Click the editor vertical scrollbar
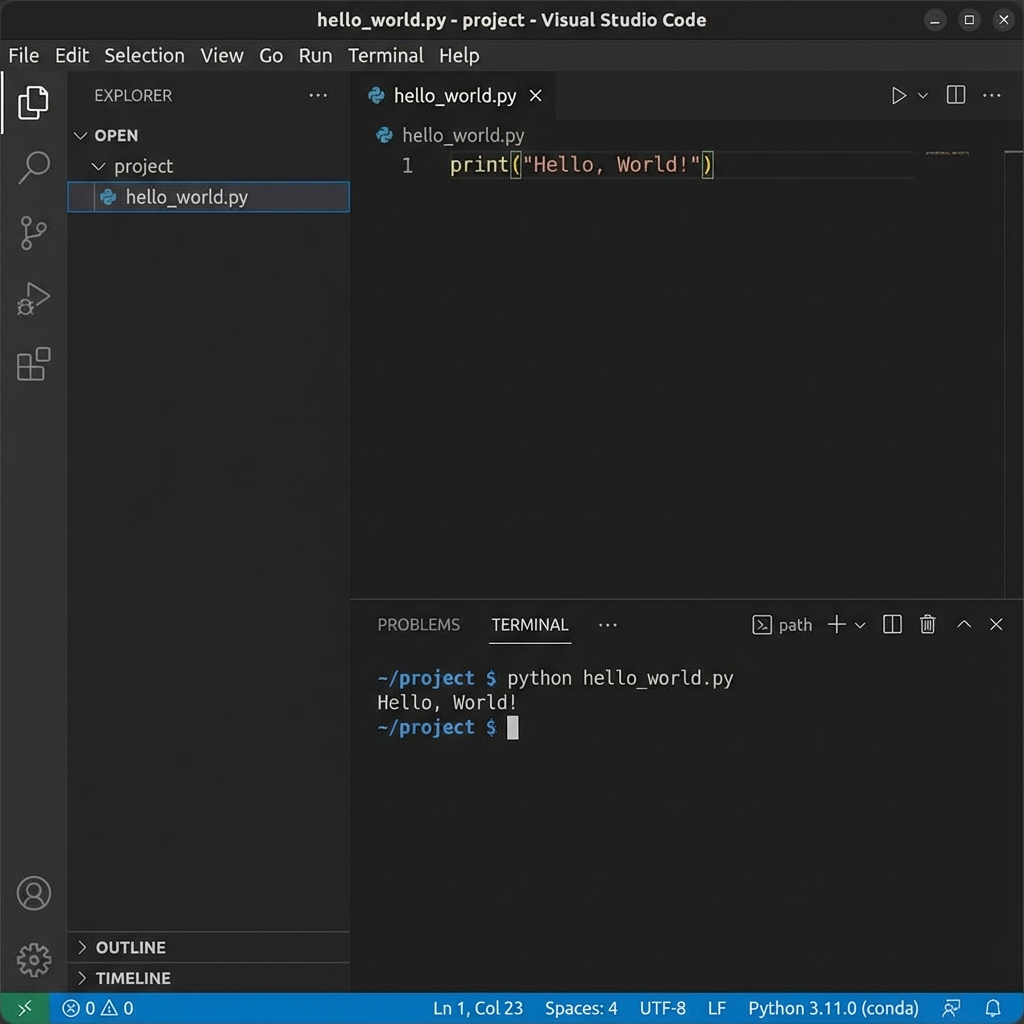 click(1014, 374)
